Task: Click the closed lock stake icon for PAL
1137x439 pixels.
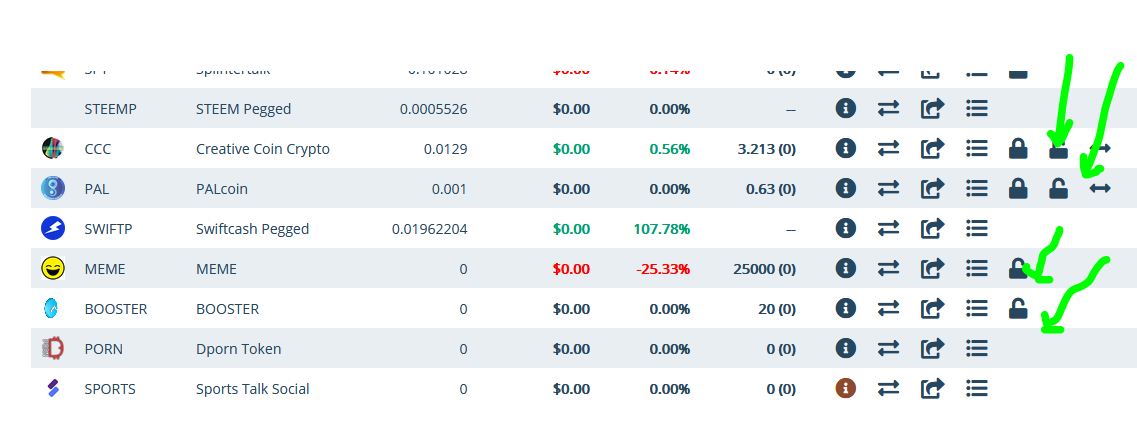Action: tap(1018, 188)
